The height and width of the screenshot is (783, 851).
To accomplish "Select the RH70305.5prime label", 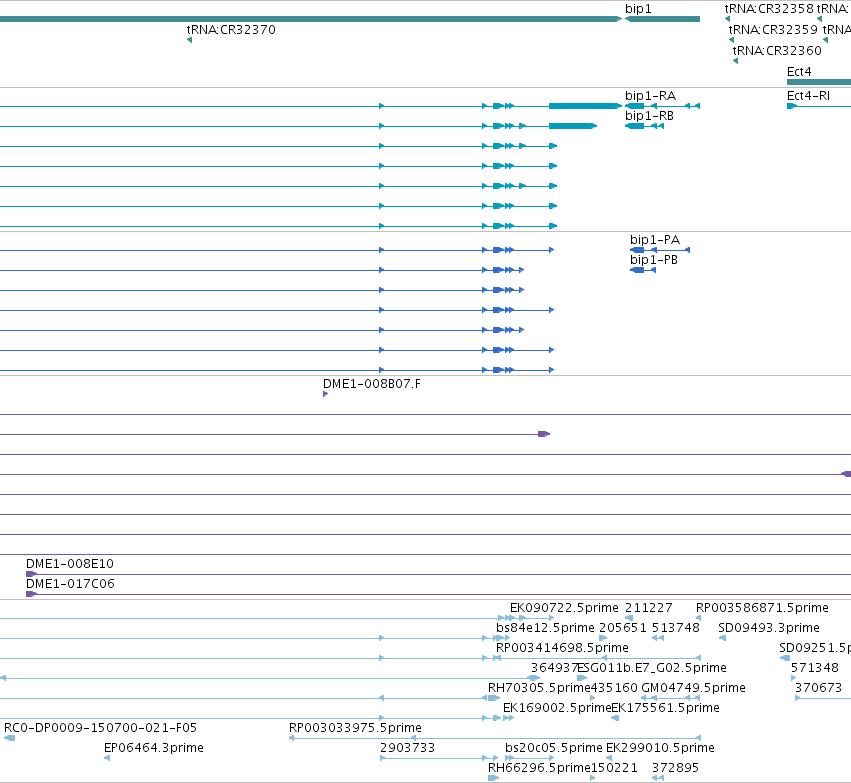I will (x=539, y=687).
